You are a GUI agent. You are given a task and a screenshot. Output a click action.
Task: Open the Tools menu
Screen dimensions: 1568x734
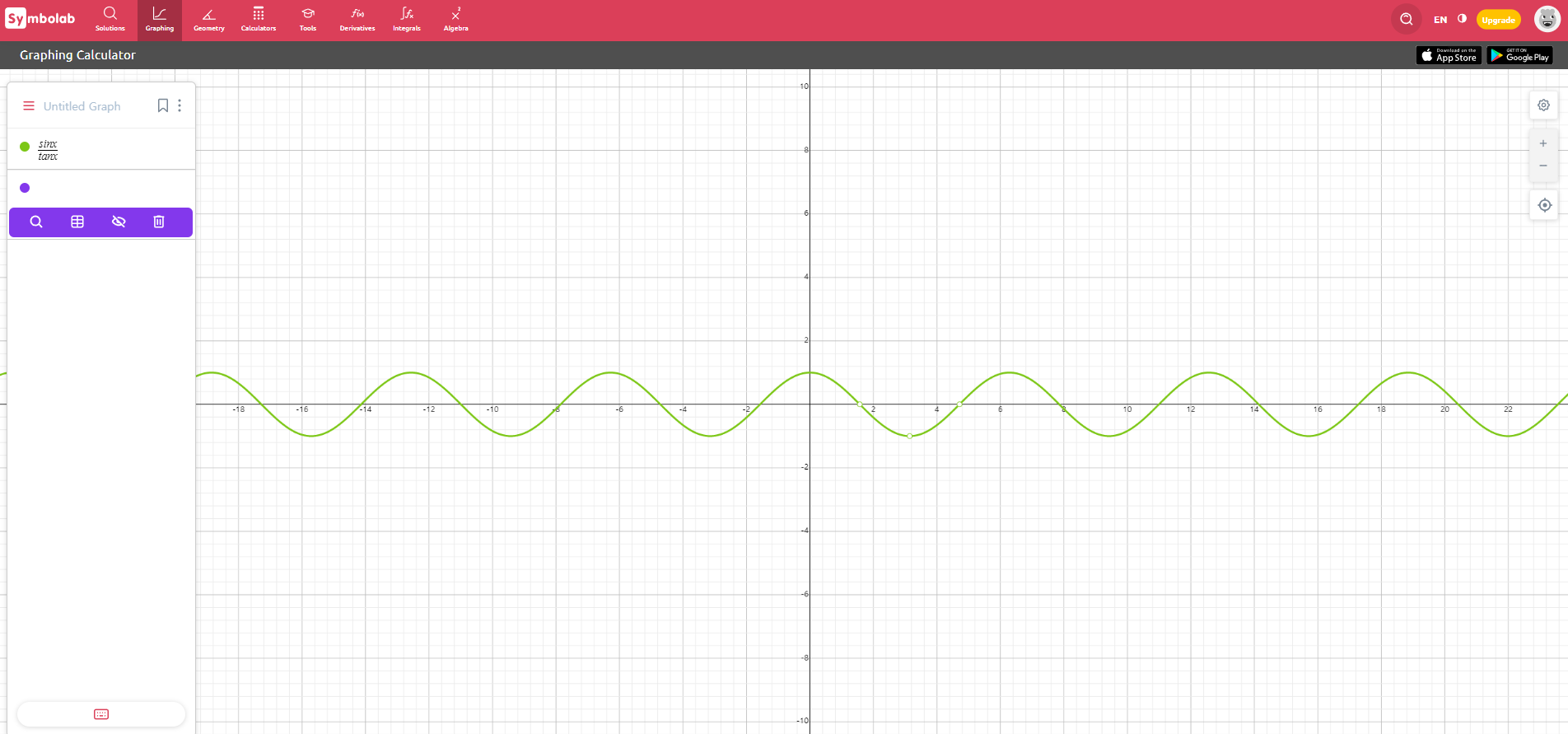point(308,20)
